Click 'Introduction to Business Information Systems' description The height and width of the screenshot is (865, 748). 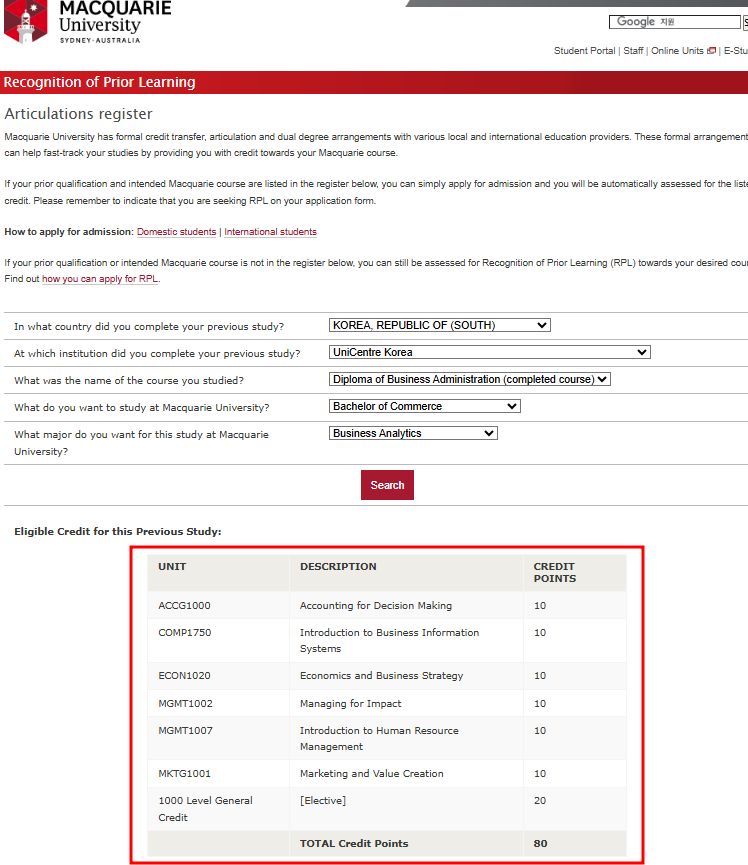click(389, 640)
